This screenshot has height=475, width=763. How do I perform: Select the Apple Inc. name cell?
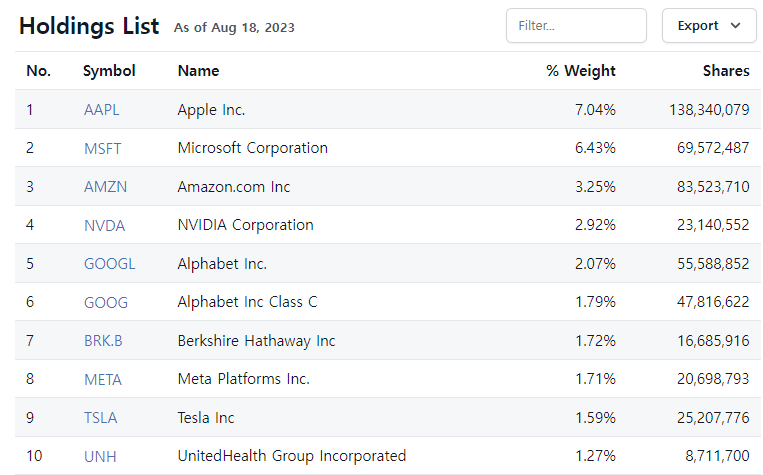coord(211,110)
